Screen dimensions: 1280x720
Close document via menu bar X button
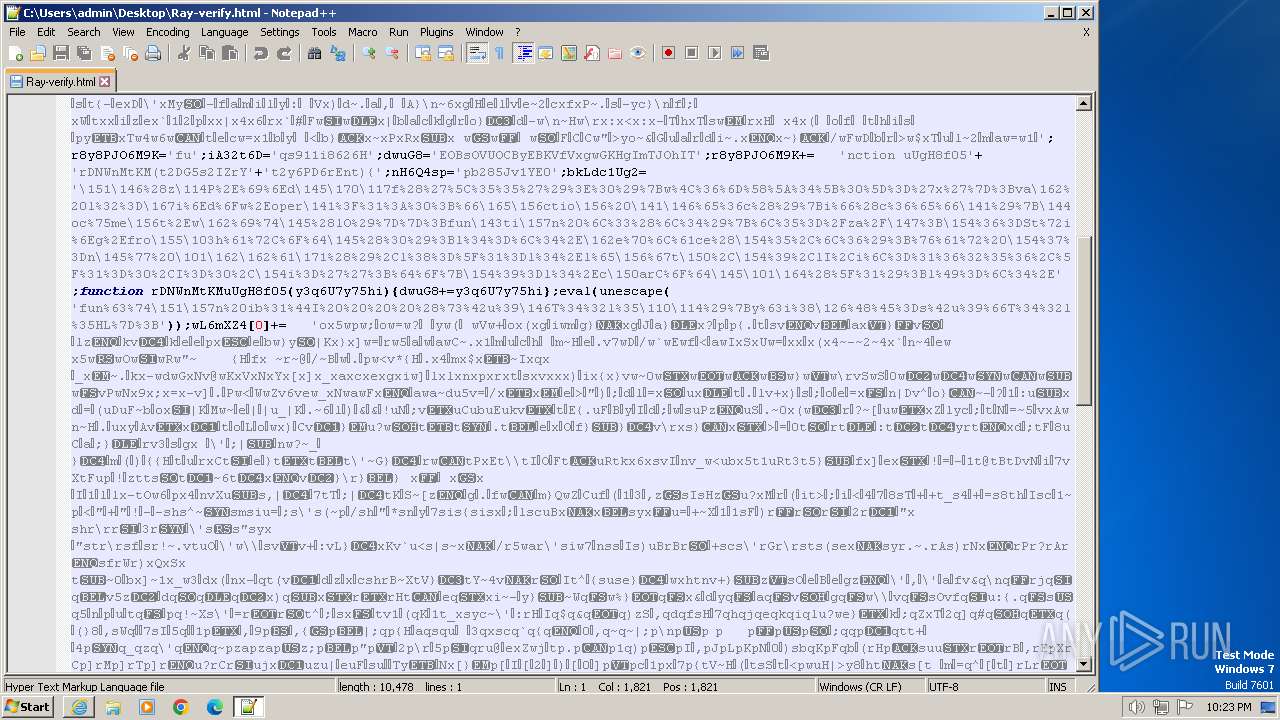tap(1086, 32)
